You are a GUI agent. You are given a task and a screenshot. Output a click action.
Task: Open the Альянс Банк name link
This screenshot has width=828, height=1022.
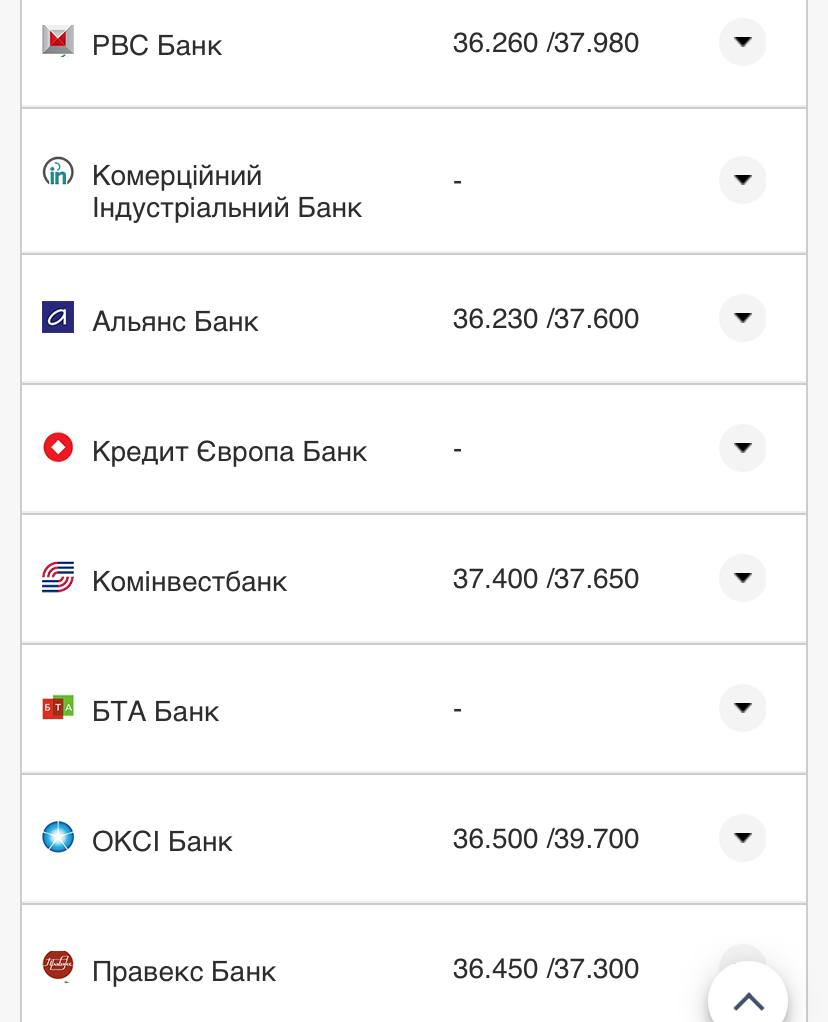pyautogui.click(x=175, y=321)
